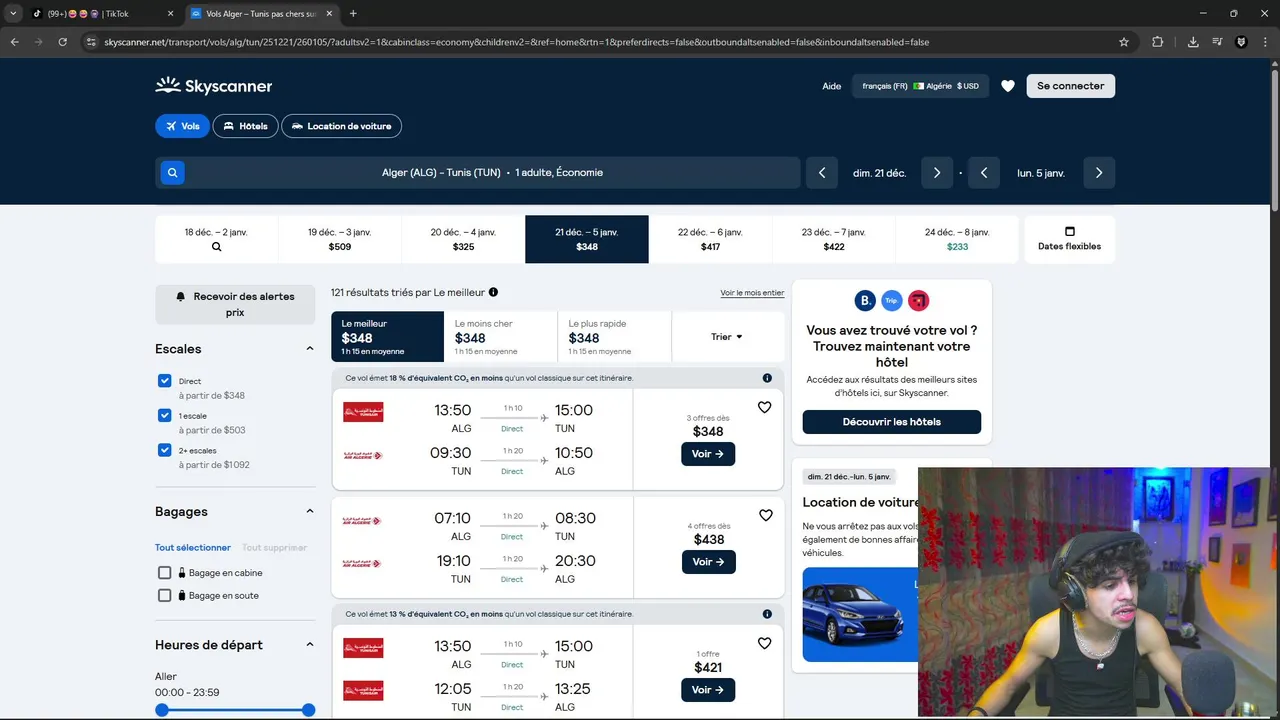Screen dimensions: 1280x720
Task: Open browser downloads icon
Action: click(x=1193, y=42)
